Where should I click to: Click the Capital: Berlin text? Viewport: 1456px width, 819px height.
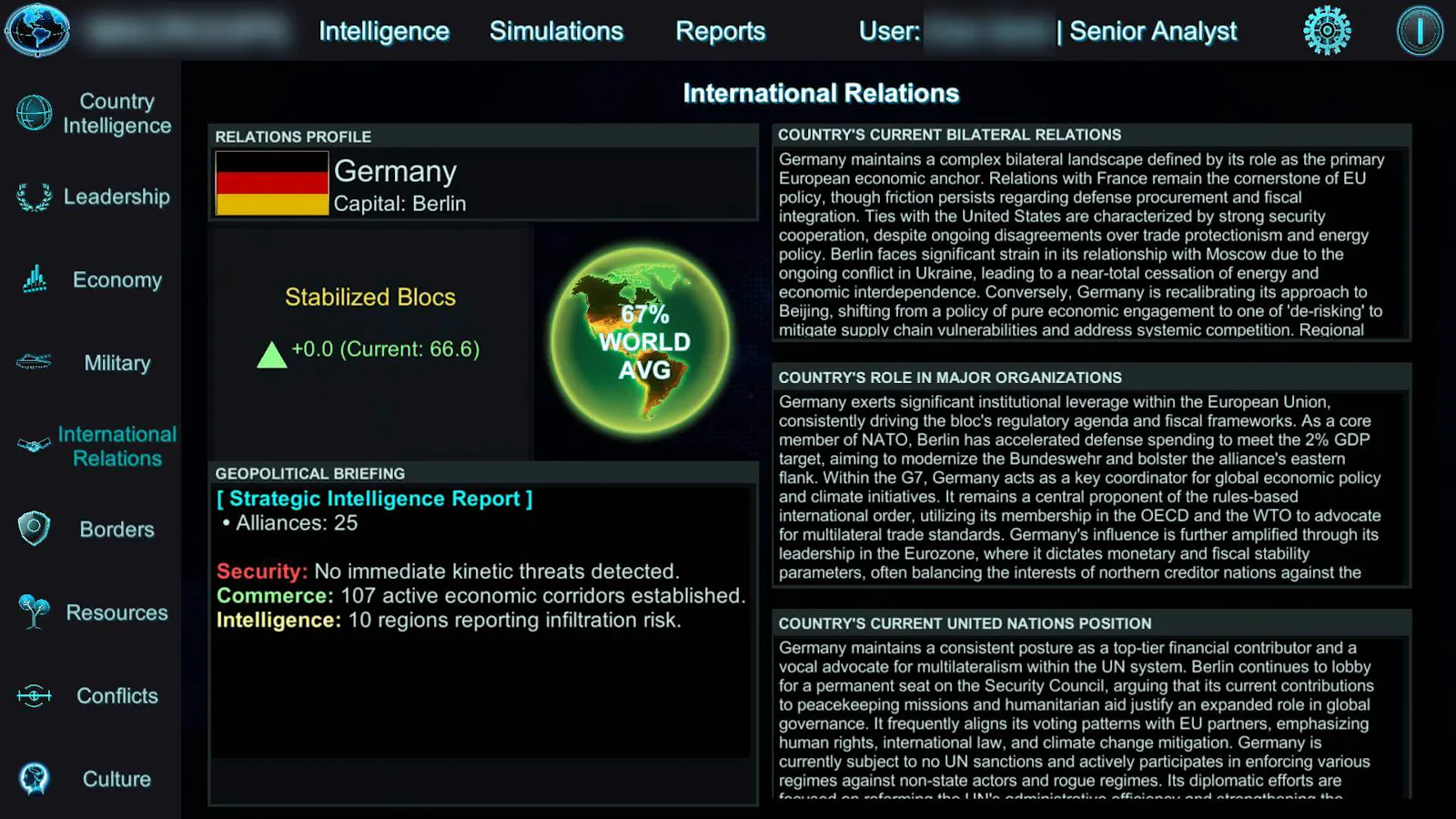pyautogui.click(x=399, y=204)
